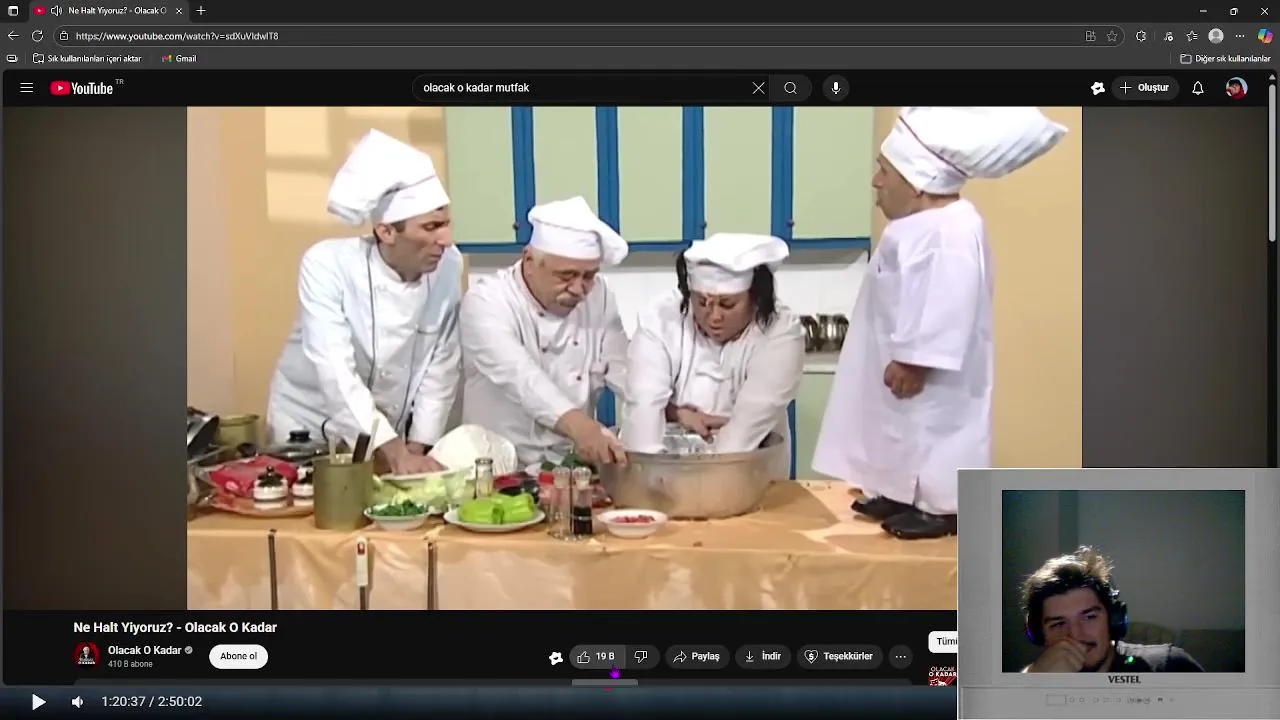Send thanks with Teşekkürler button
This screenshot has width=1280, height=720.
(840, 657)
